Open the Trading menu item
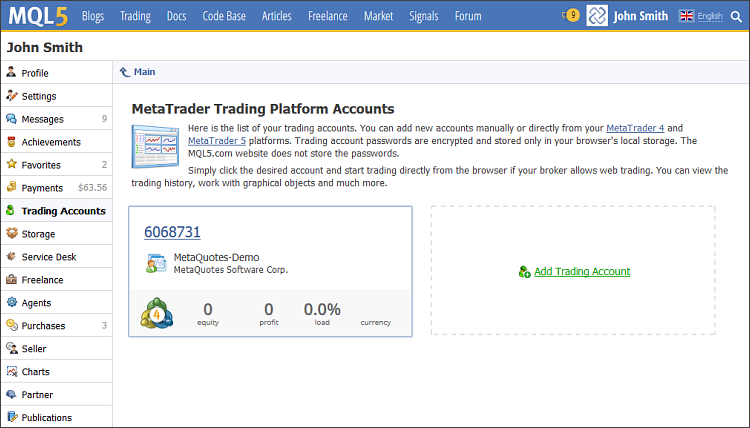The height and width of the screenshot is (428, 750). (x=135, y=16)
